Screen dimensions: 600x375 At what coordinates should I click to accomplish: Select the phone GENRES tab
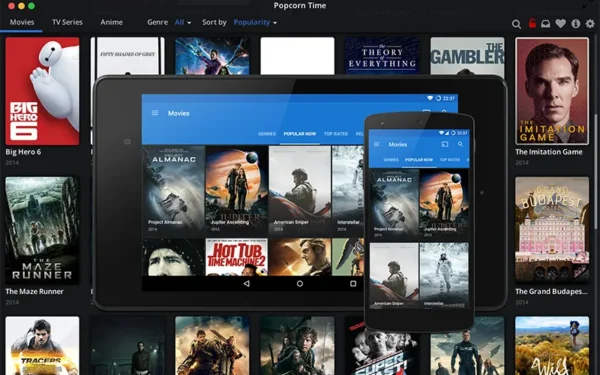pyautogui.click(x=391, y=160)
